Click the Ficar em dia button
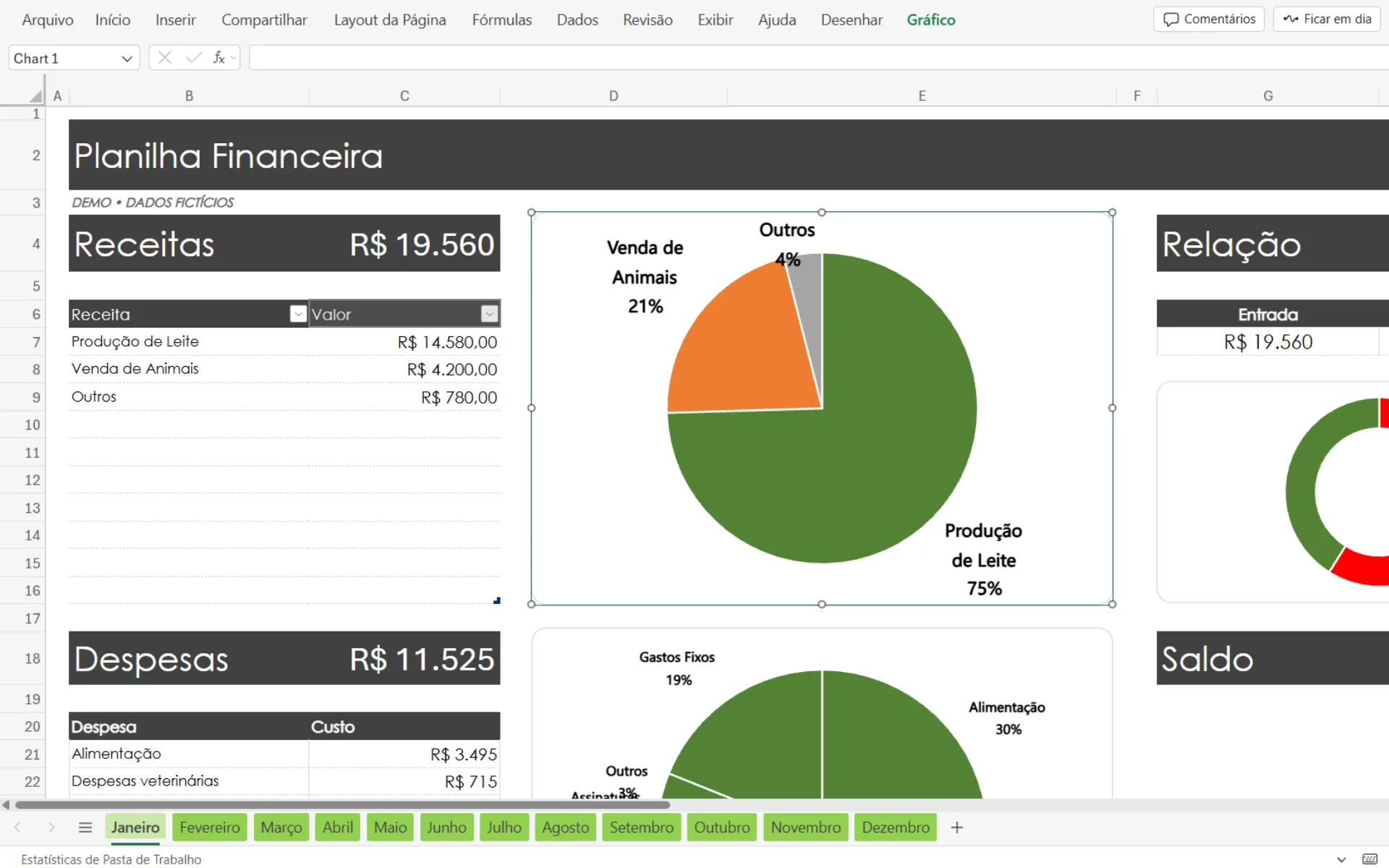 (1327, 19)
